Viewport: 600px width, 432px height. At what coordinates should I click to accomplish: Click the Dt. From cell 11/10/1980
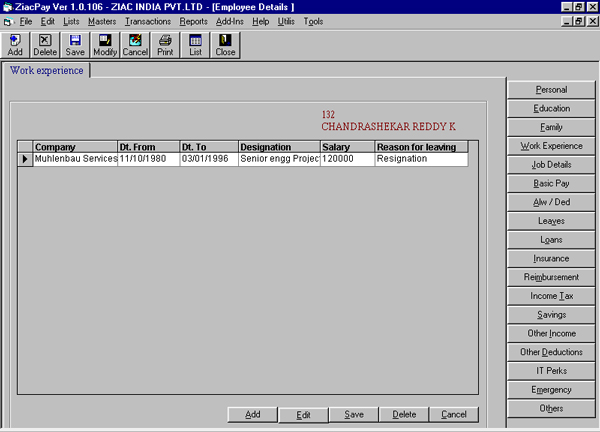coord(149,159)
